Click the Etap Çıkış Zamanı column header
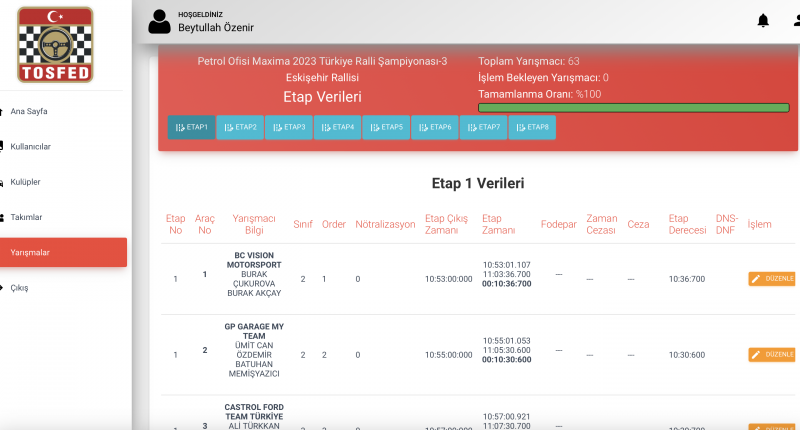 [x=446, y=224]
